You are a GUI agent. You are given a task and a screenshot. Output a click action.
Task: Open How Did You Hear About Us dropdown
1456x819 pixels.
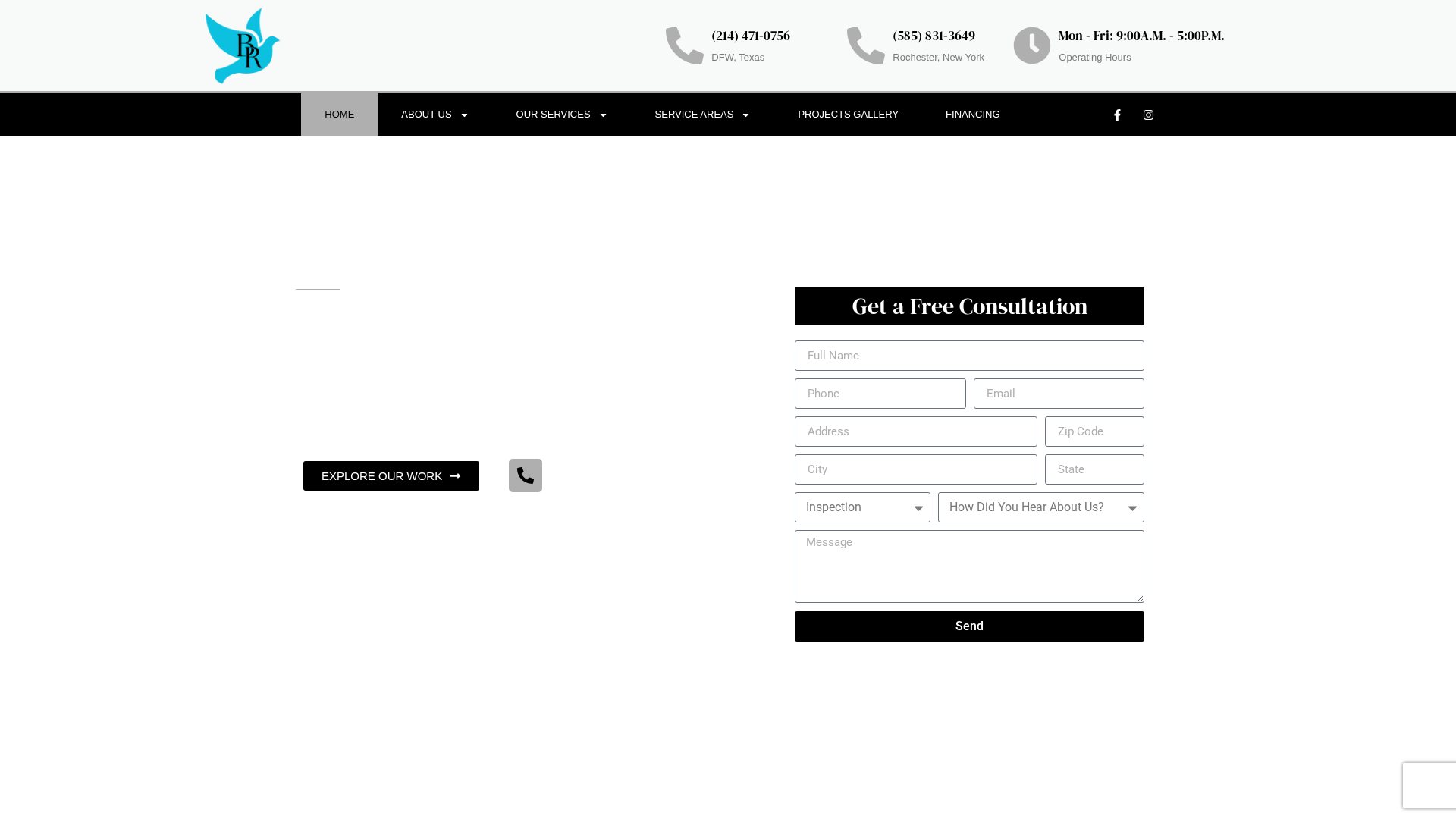[x=1040, y=507]
